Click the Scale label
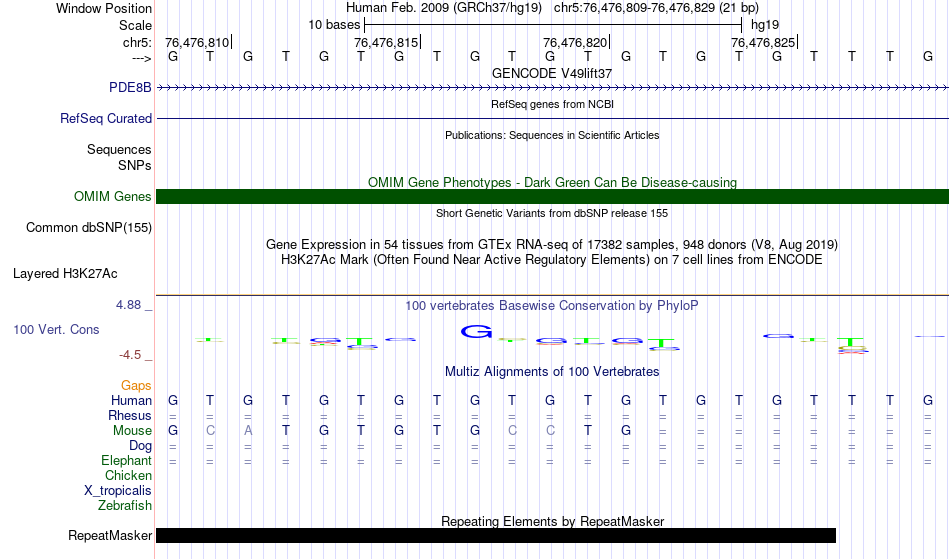The image size is (950, 559). tap(135, 25)
